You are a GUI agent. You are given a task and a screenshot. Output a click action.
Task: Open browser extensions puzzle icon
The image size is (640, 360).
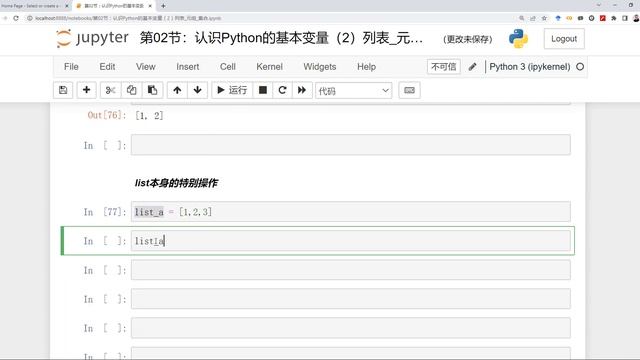pyautogui.click(x=613, y=18)
